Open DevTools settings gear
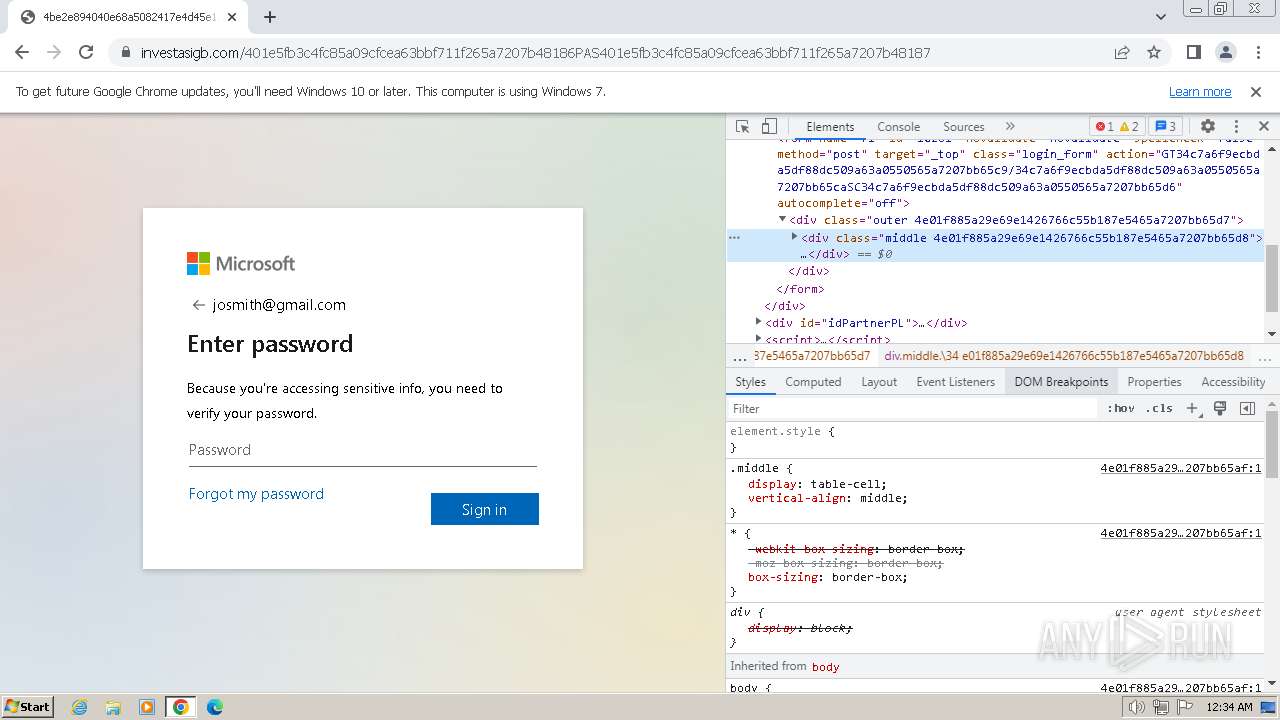The width and height of the screenshot is (1280, 720). pos(1208,126)
